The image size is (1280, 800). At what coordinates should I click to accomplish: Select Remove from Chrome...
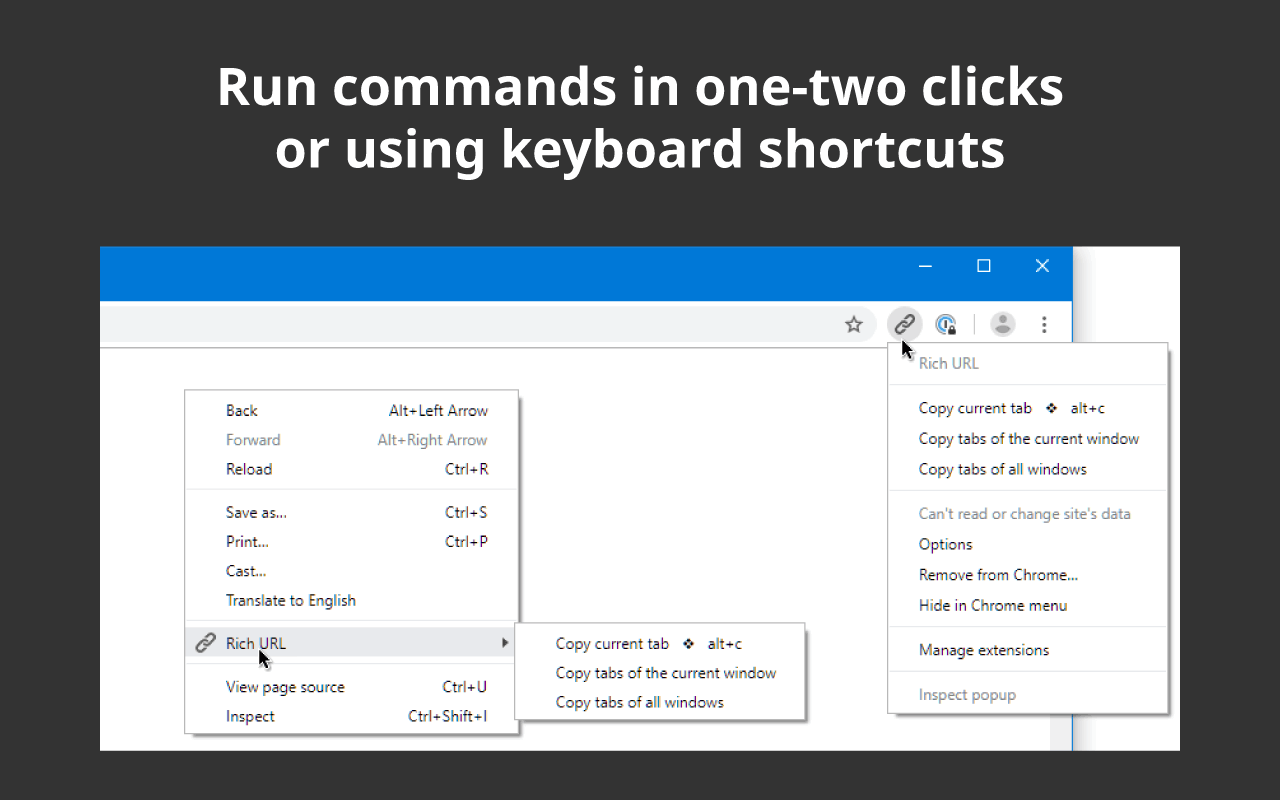pos(1028,575)
